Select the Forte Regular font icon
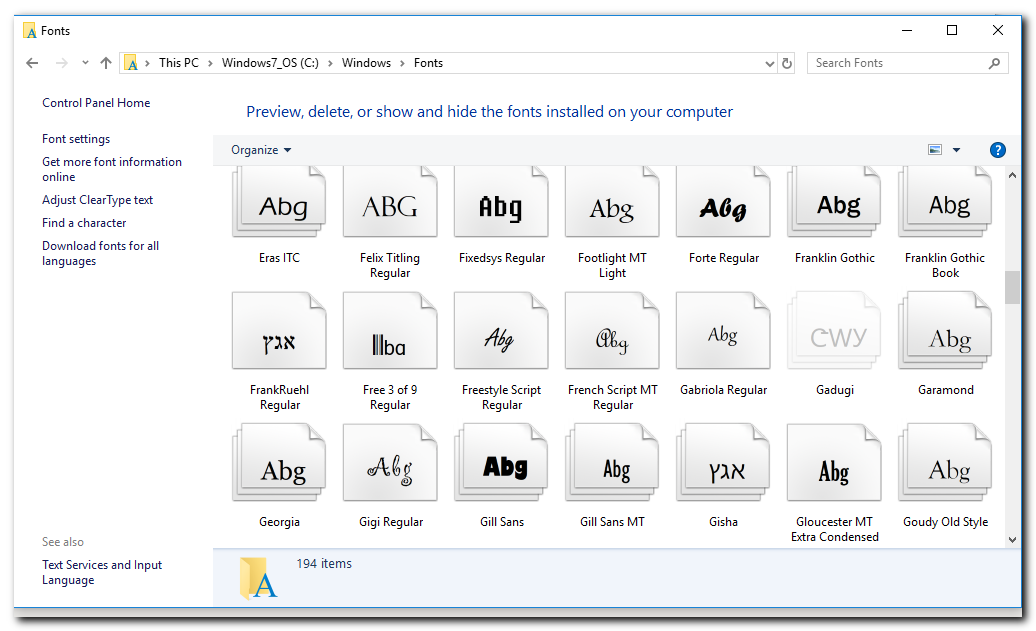The width and height of the screenshot is (1036, 631). point(723,208)
